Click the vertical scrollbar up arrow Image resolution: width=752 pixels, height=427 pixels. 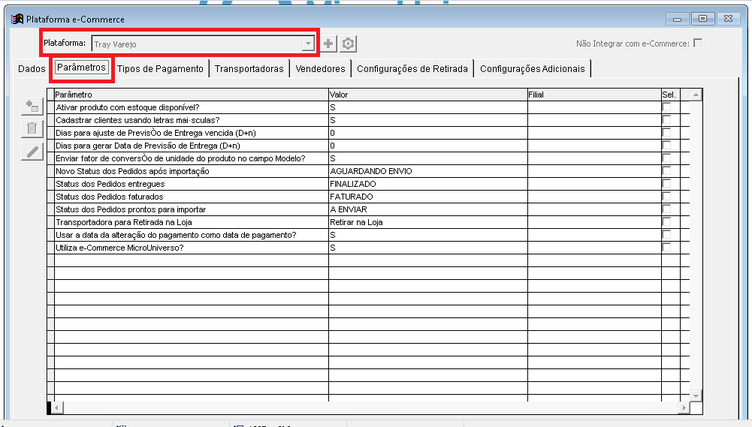click(696, 95)
